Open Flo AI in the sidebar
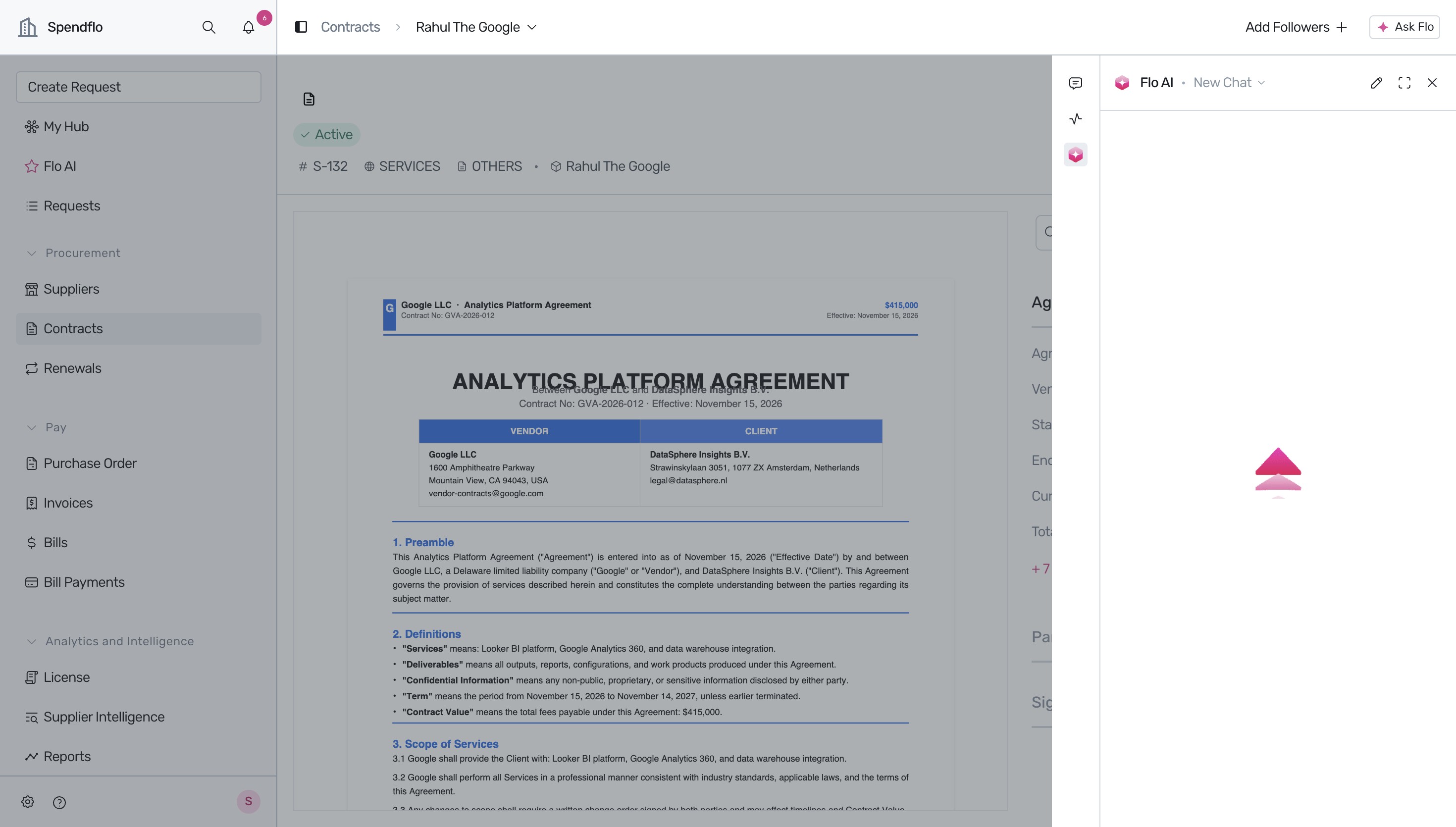Image resolution: width=1456 pixels, height=827 pixels. 139,166
